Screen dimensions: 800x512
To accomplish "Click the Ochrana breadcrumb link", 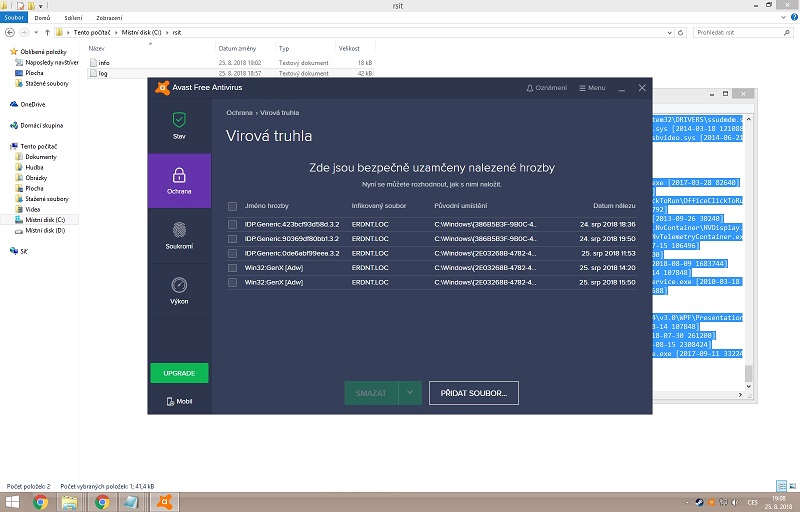I will (x=239, y=113).
